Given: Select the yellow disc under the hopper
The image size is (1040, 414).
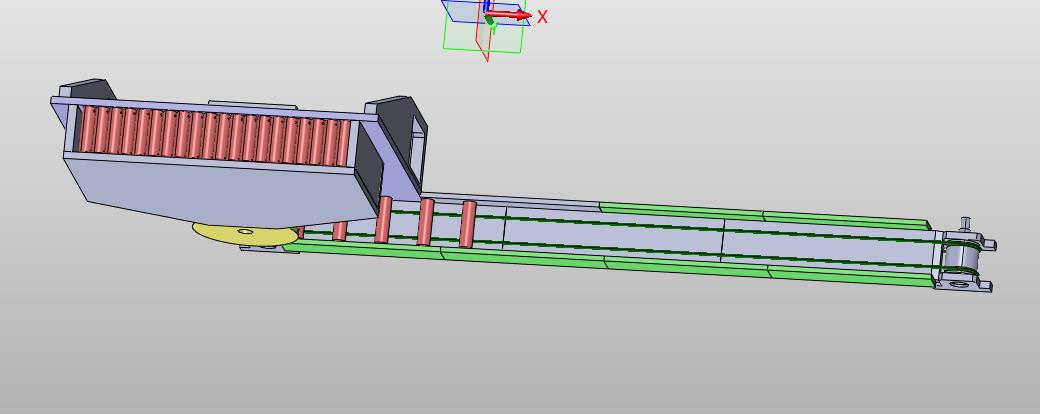Looking at the screenshot, I should point(244,234).
